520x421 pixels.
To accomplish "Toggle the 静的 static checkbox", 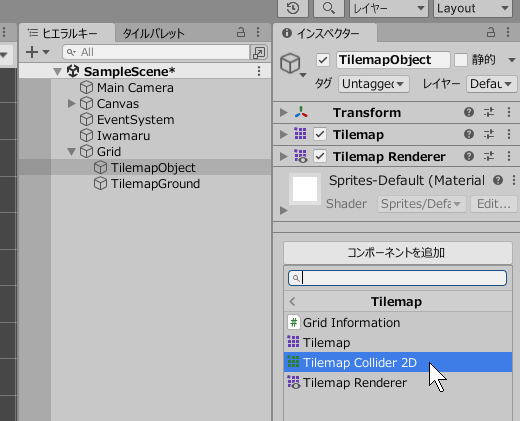I will [461, 60].
